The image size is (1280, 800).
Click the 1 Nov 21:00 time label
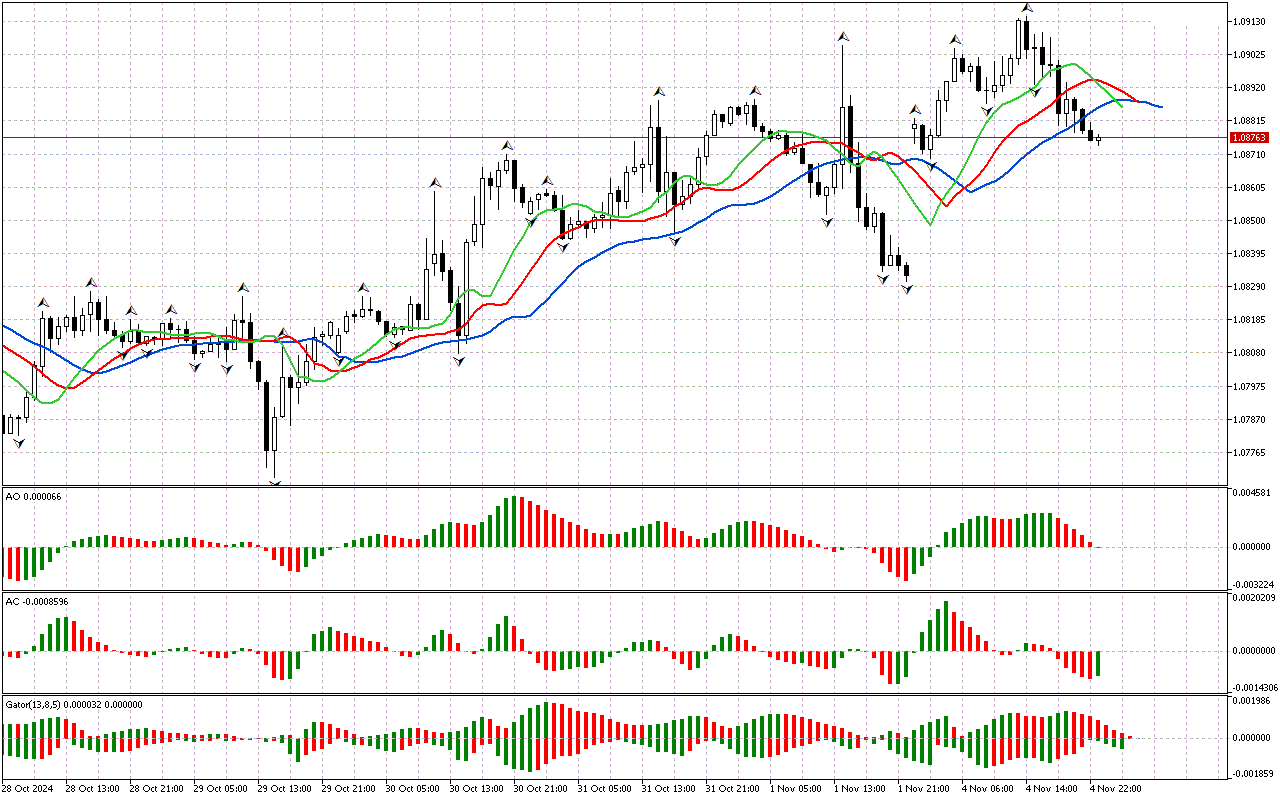coord(922,788)
